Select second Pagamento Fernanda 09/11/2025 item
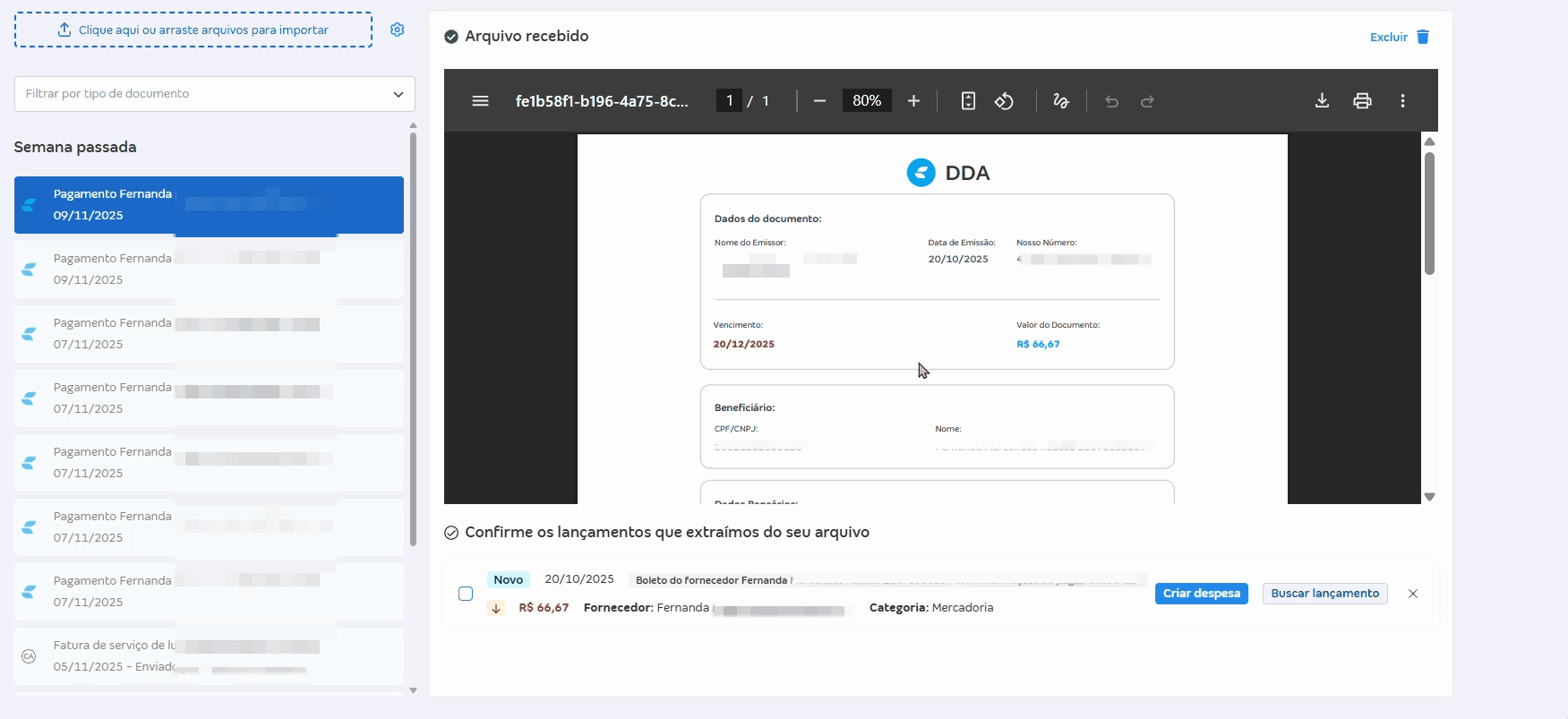 [209, 270]
